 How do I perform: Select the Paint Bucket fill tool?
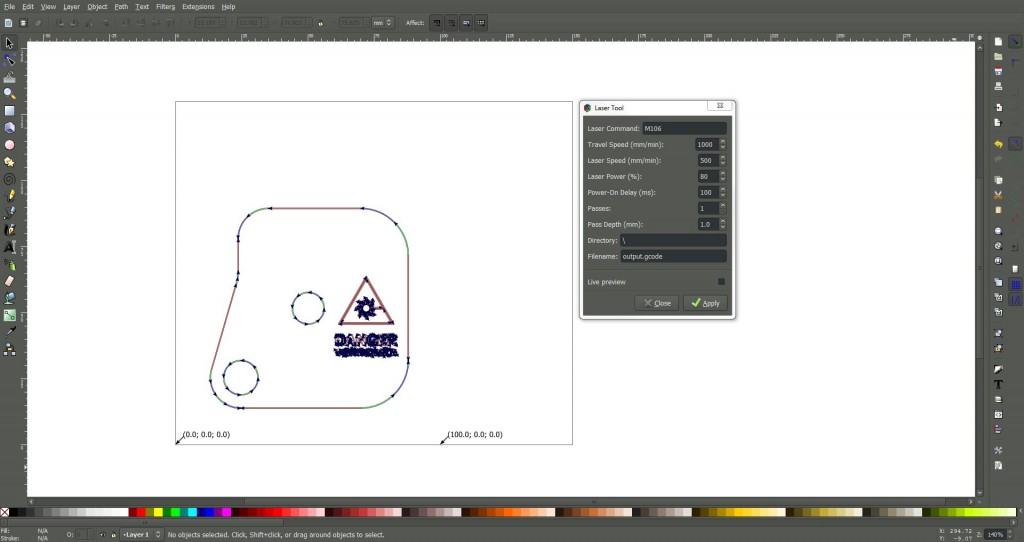9,298
